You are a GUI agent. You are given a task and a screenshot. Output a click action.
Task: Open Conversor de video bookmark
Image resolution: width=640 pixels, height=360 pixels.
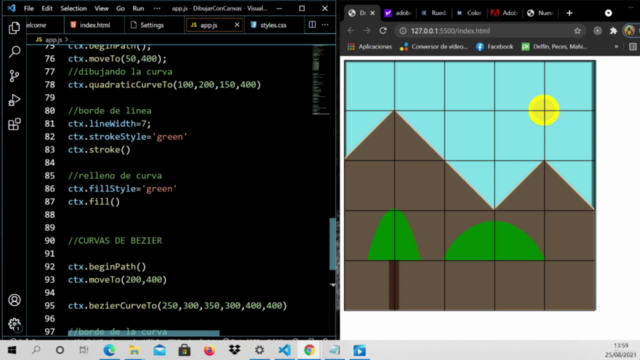point(433,47)
